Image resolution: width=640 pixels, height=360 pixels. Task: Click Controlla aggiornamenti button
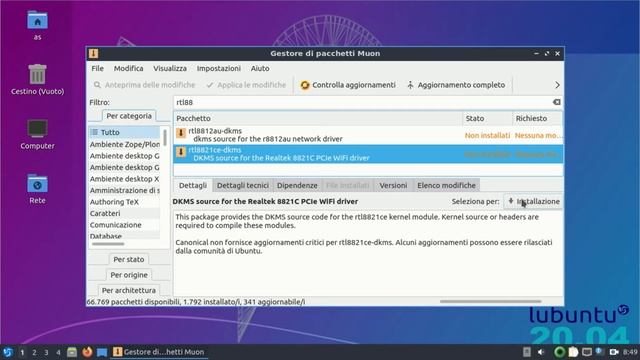coord(348,85)
